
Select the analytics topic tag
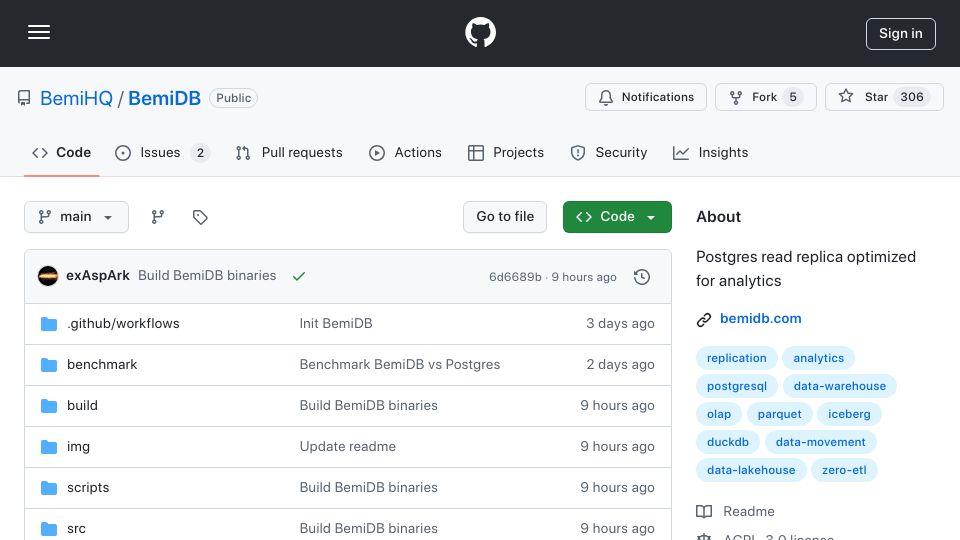pyautogui.click(x=819, y=358)
